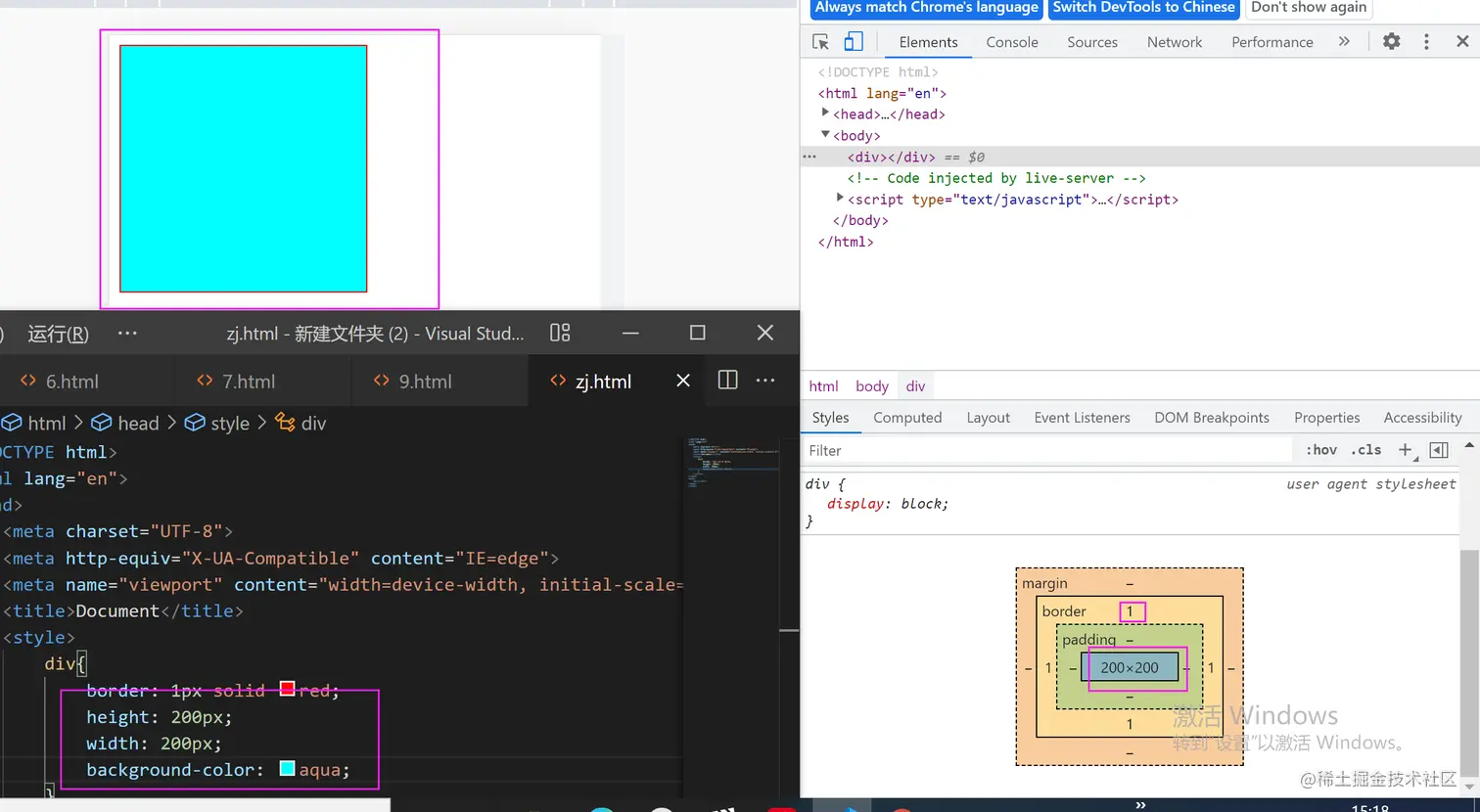Viewport: 1480px width, 812px height.
Task: Open editor more actions ellipsis
Action: (x=765, y=380)
